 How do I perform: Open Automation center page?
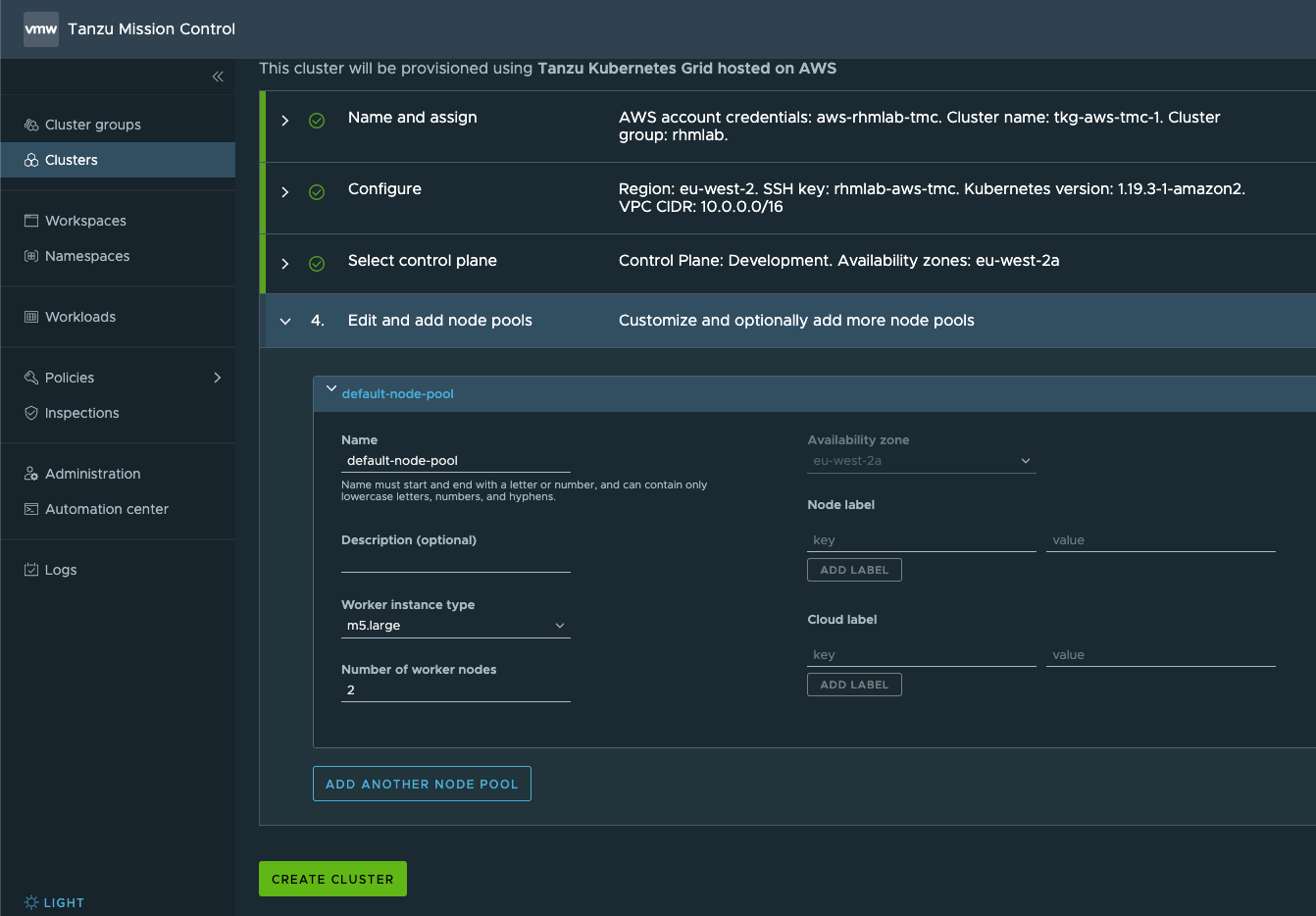coord(107,509)
